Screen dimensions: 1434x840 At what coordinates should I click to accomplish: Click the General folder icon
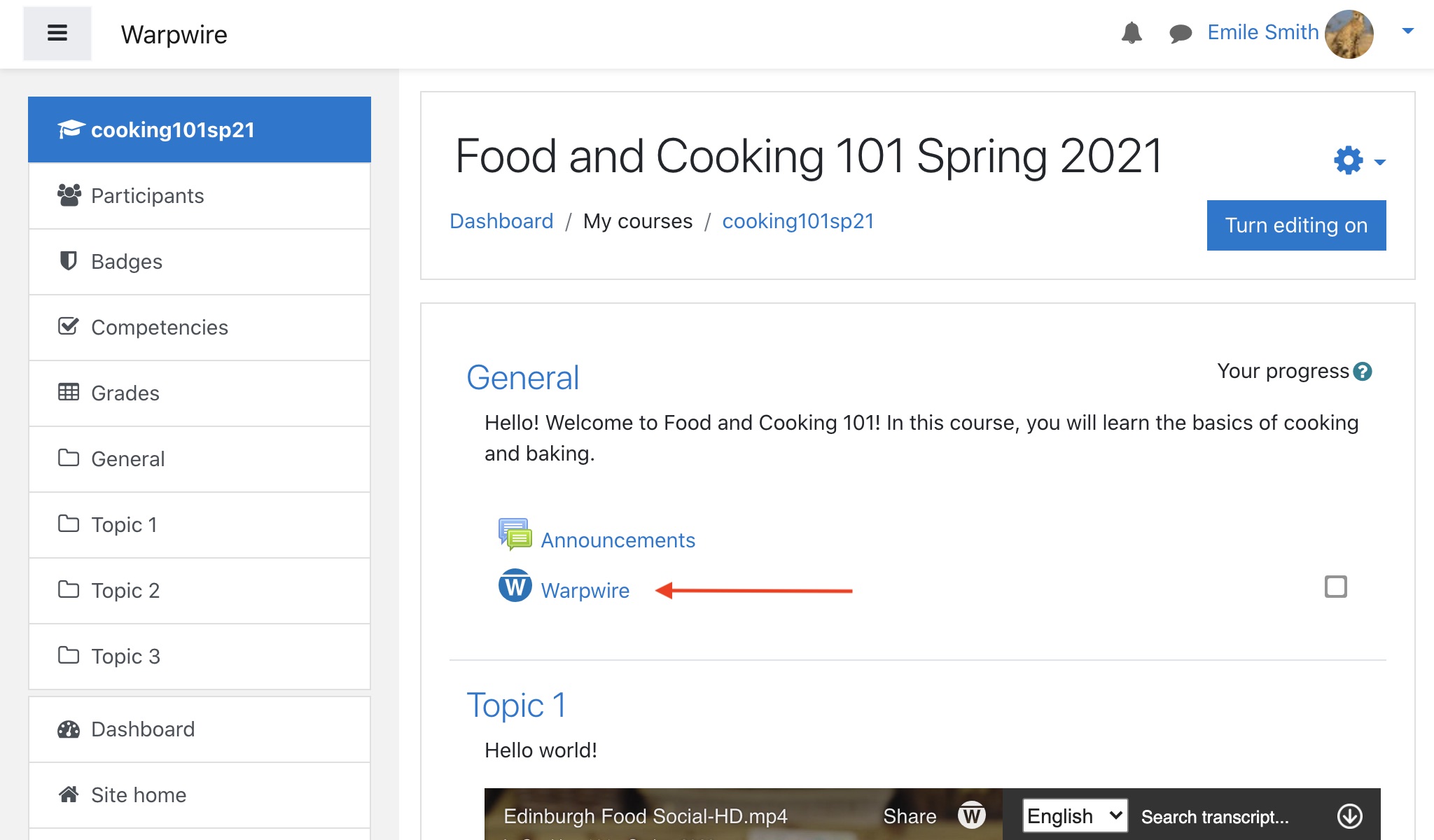(x=68, y=458)
